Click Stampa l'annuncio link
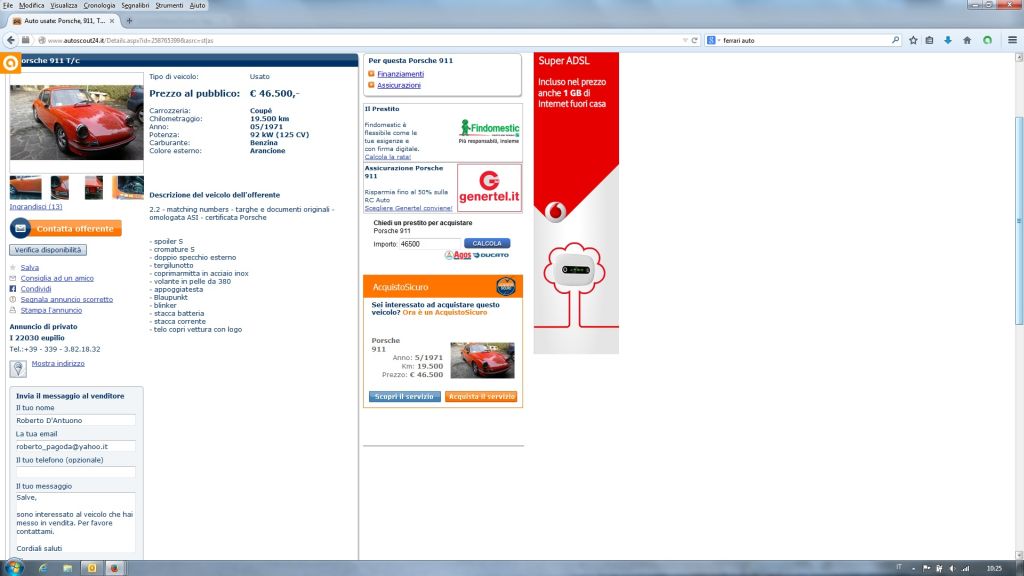Screen dimensions: 1024x576 point(52,311)
